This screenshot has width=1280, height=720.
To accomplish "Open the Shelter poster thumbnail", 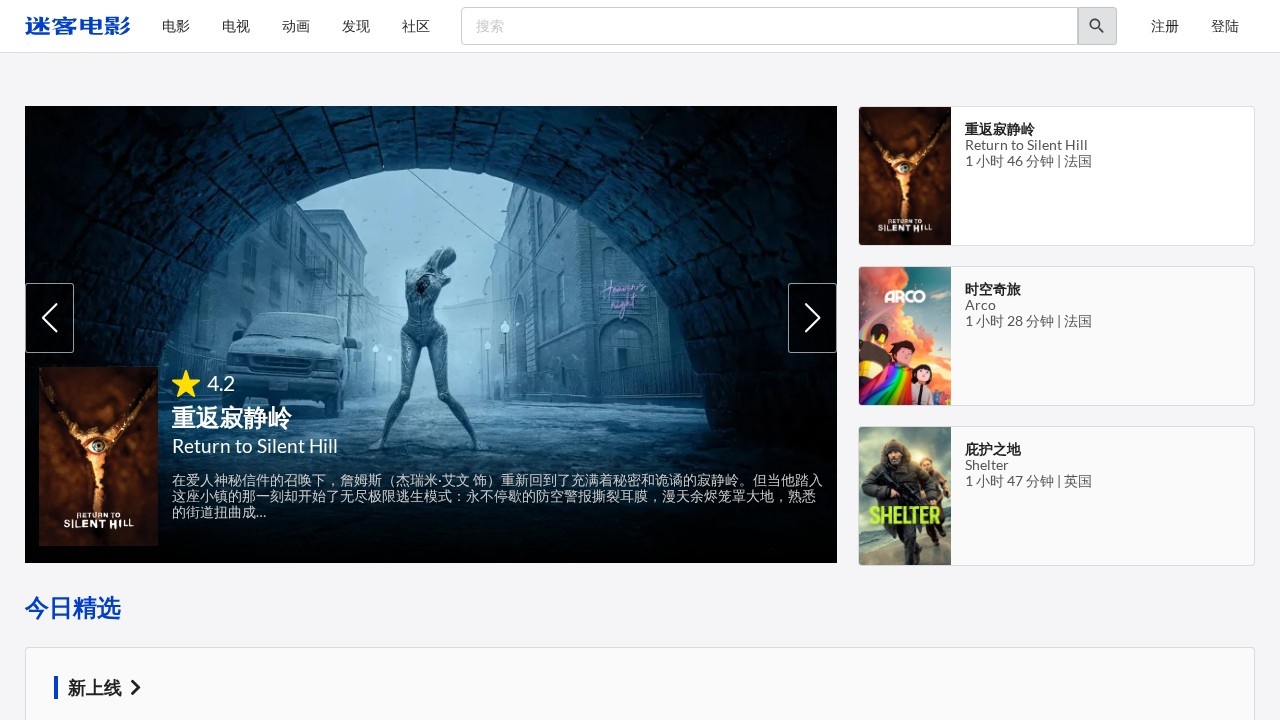I will tap(905, 496).
